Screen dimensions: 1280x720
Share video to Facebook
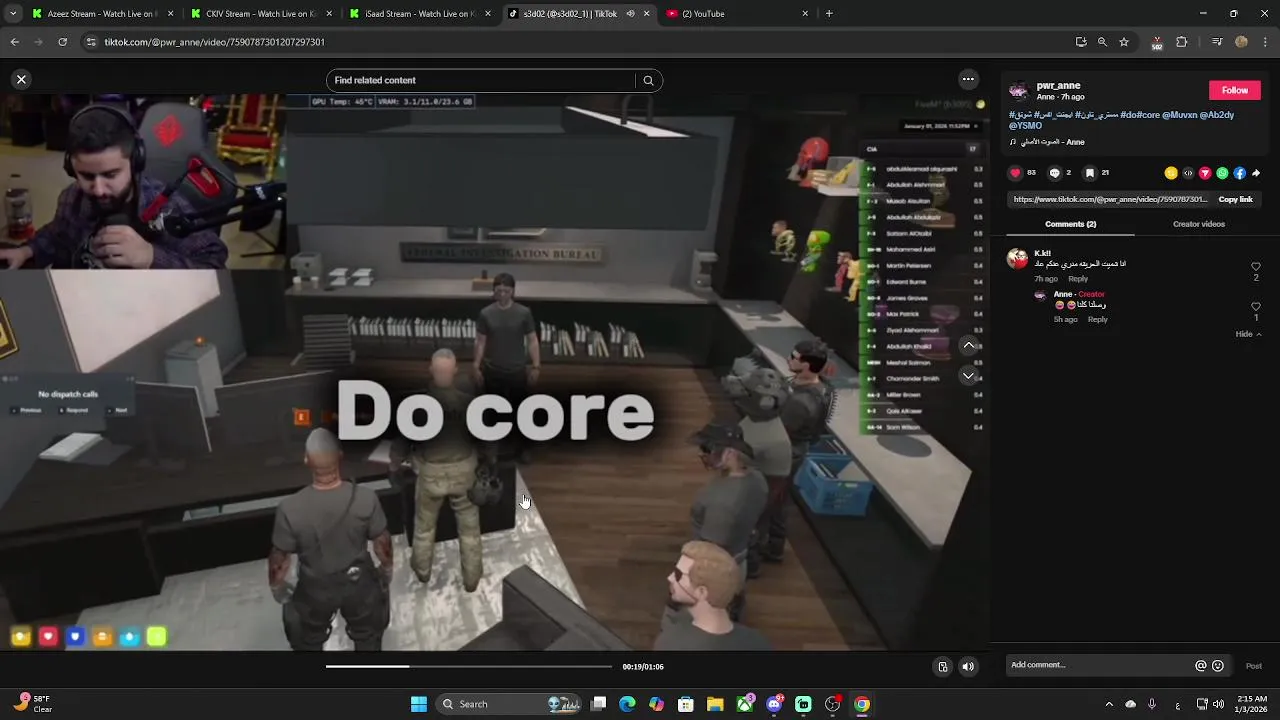(x=1239, y=173)
